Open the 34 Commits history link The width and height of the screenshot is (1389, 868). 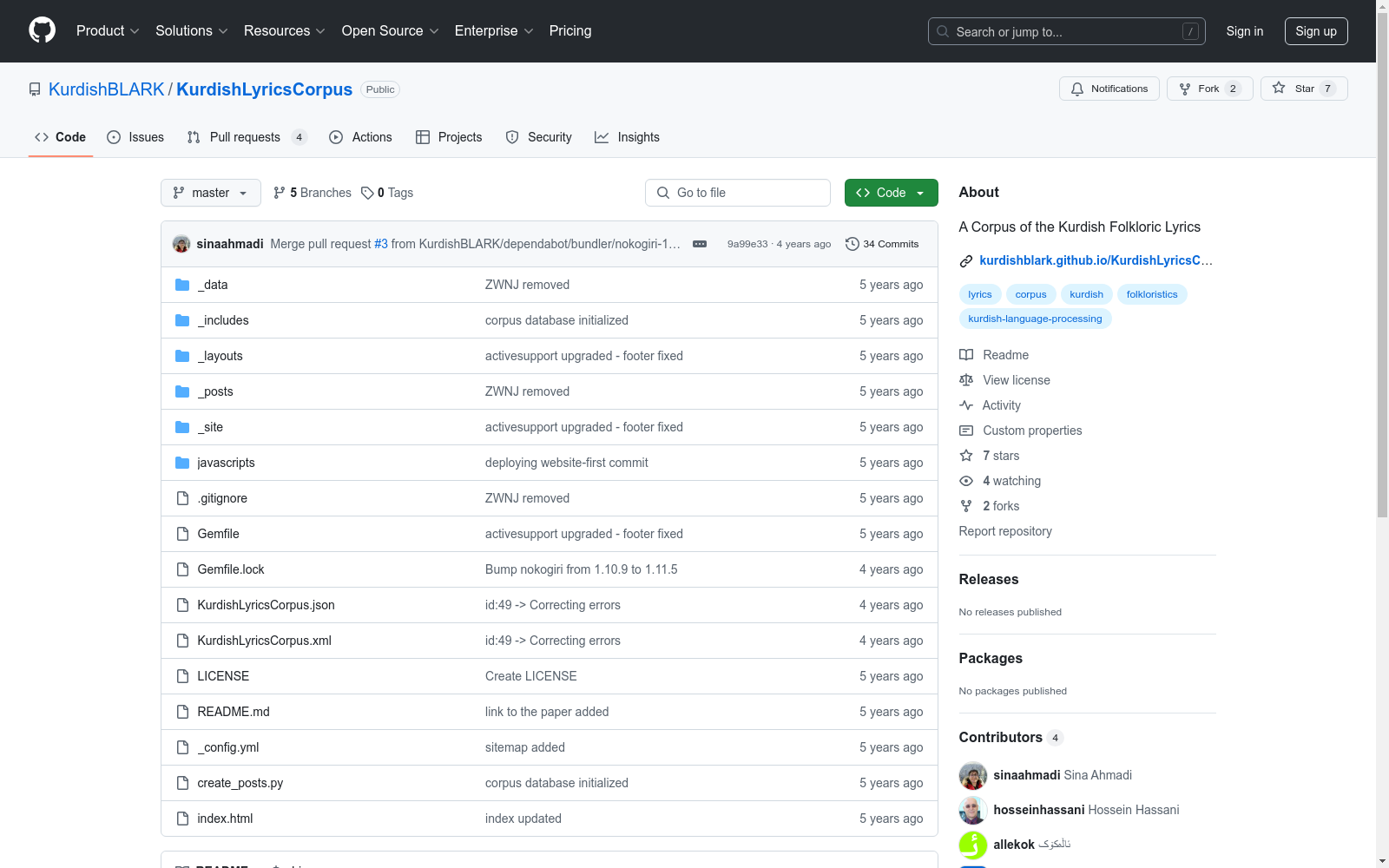pos(882,244)
